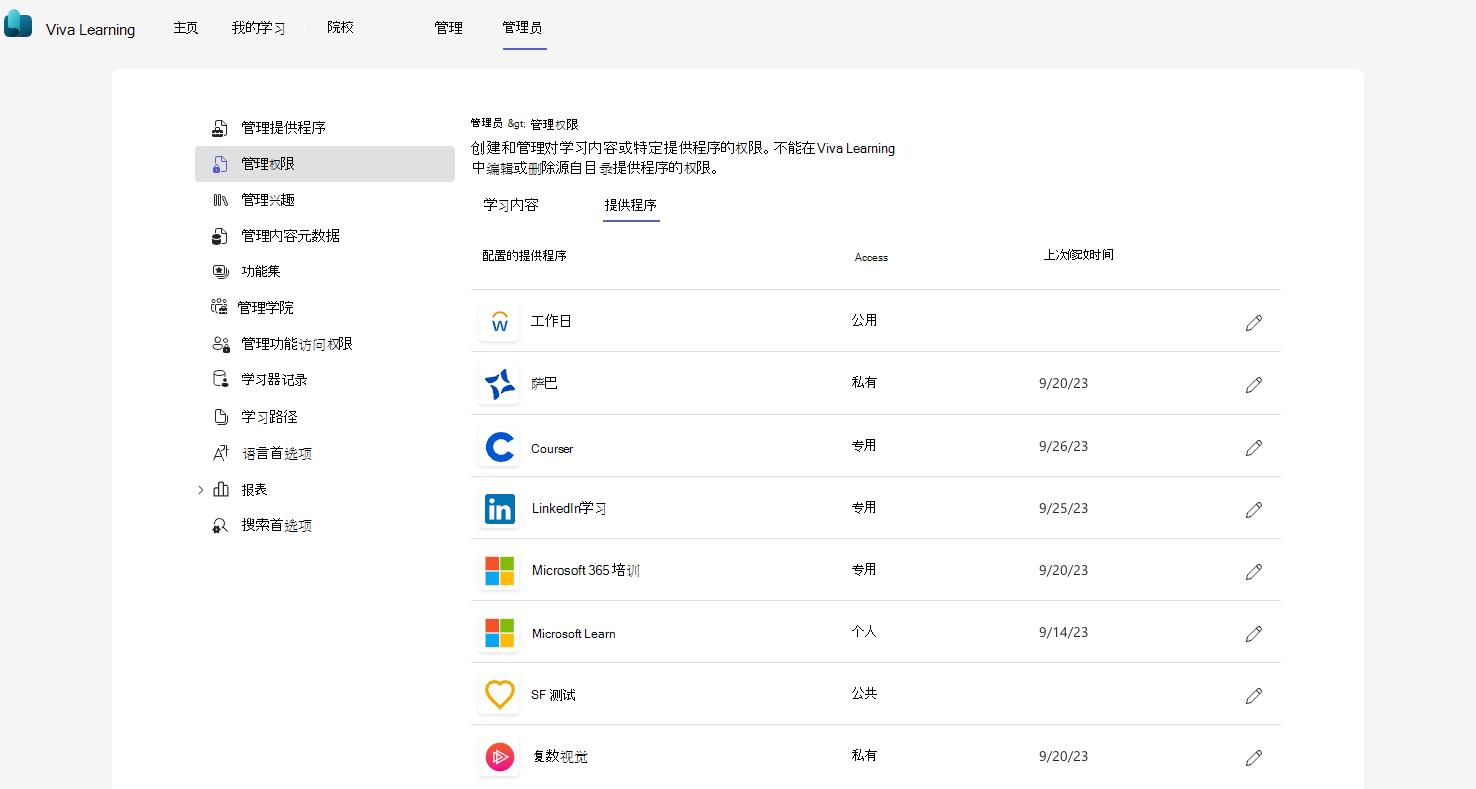Image resolution: width=1476 pixels, height=789 pixels.
Task: Click the 管理兴趣 books icon
Action: [220, 200]
